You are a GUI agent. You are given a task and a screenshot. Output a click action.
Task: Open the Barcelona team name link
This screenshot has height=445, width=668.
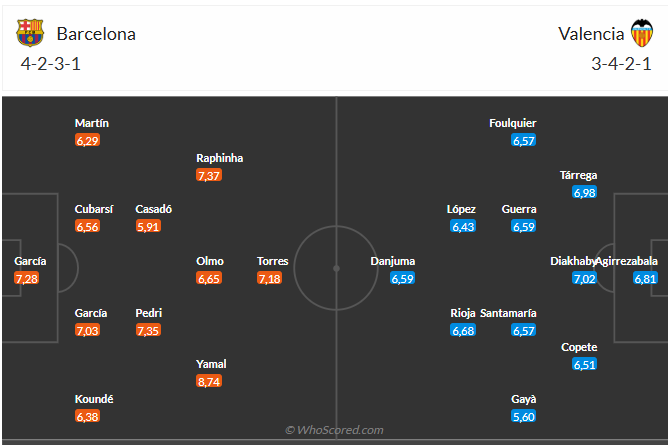coord(96,34)
